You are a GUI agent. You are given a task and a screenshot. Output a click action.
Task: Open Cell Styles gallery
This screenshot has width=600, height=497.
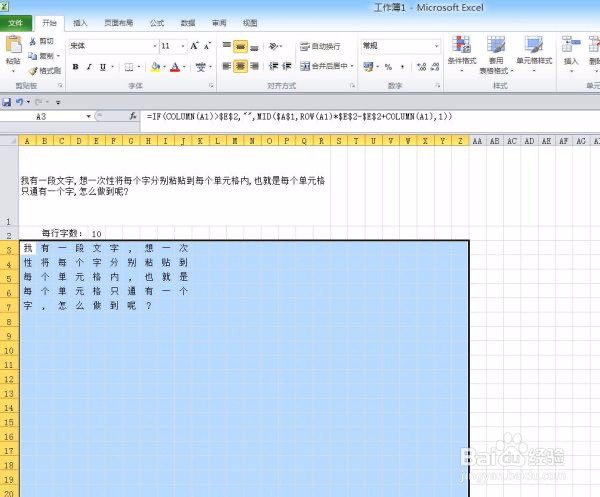pyautogui.click(x=534, y=54)
